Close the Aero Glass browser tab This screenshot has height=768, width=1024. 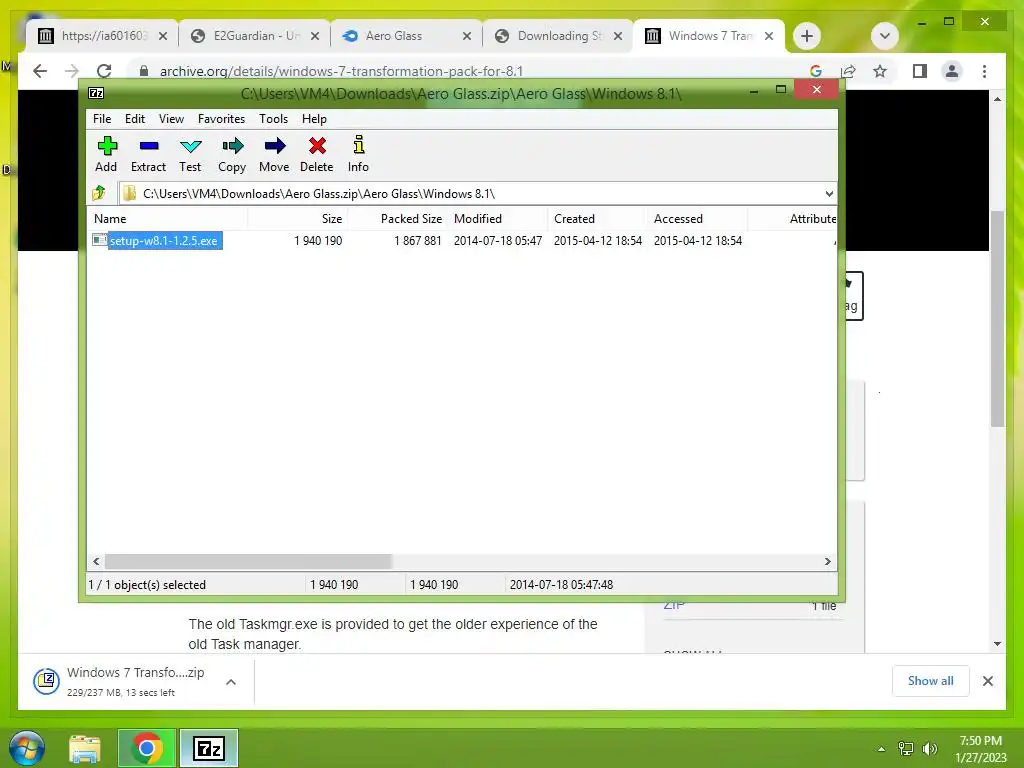pos(466,36)
